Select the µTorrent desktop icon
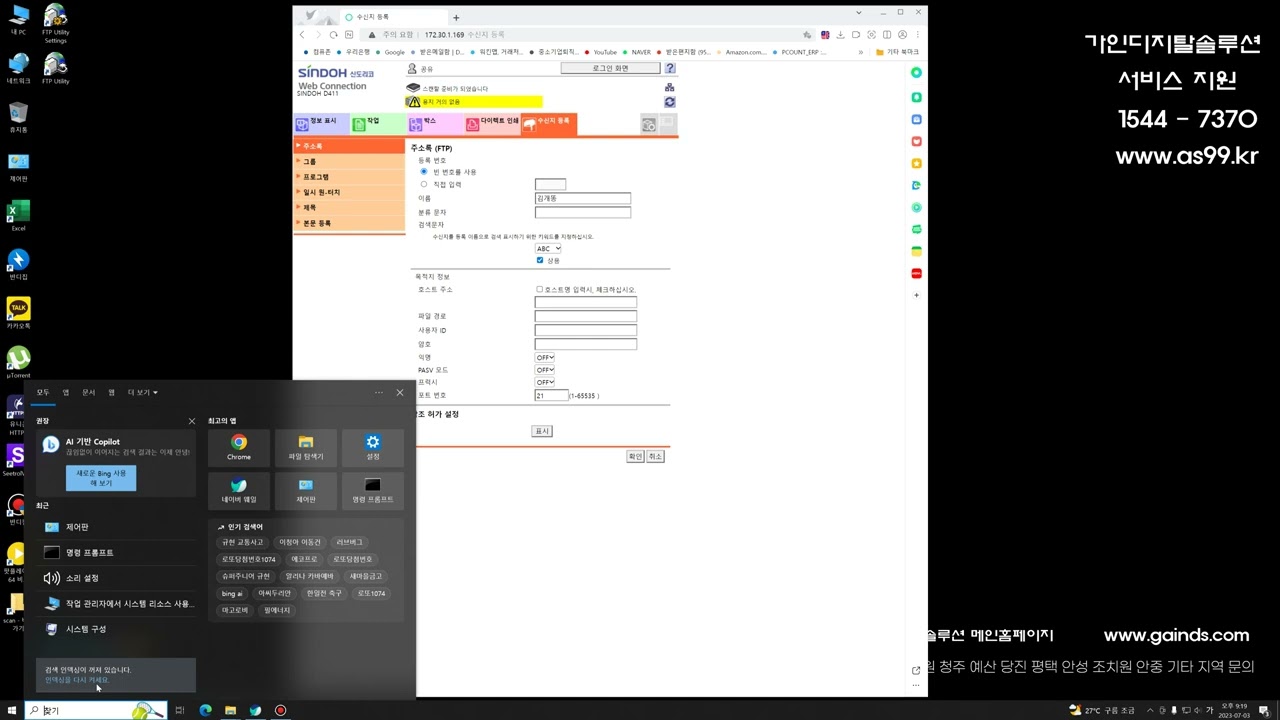The width and height of the screenshot is (1280, 720). click(18, 362)
